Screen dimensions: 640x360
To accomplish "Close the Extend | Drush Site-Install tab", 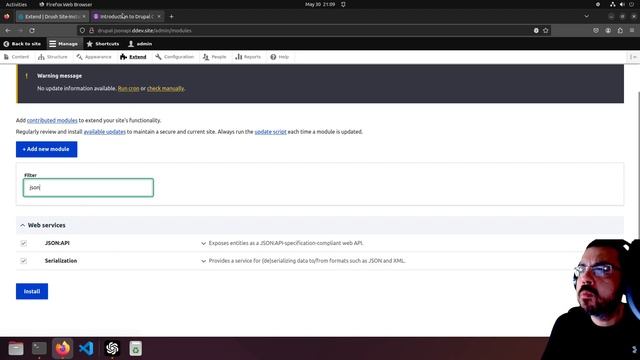I will 84,16.
